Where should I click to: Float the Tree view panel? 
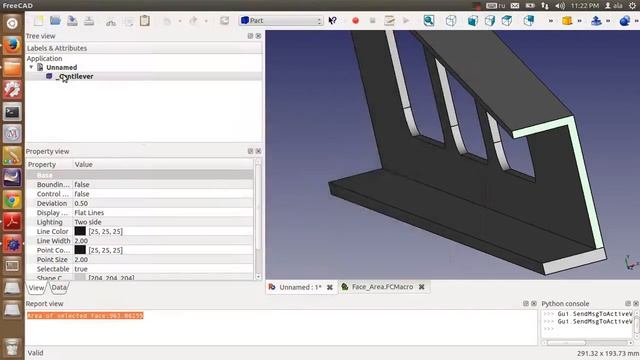[x=250, y=36]
